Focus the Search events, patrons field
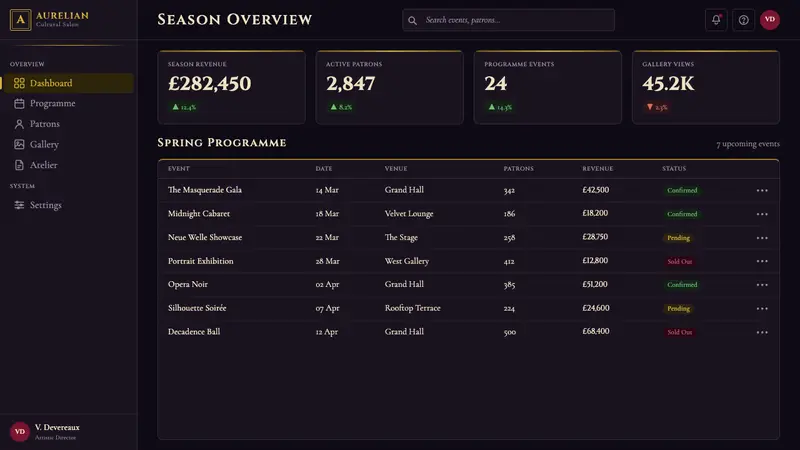 [508, 20]
